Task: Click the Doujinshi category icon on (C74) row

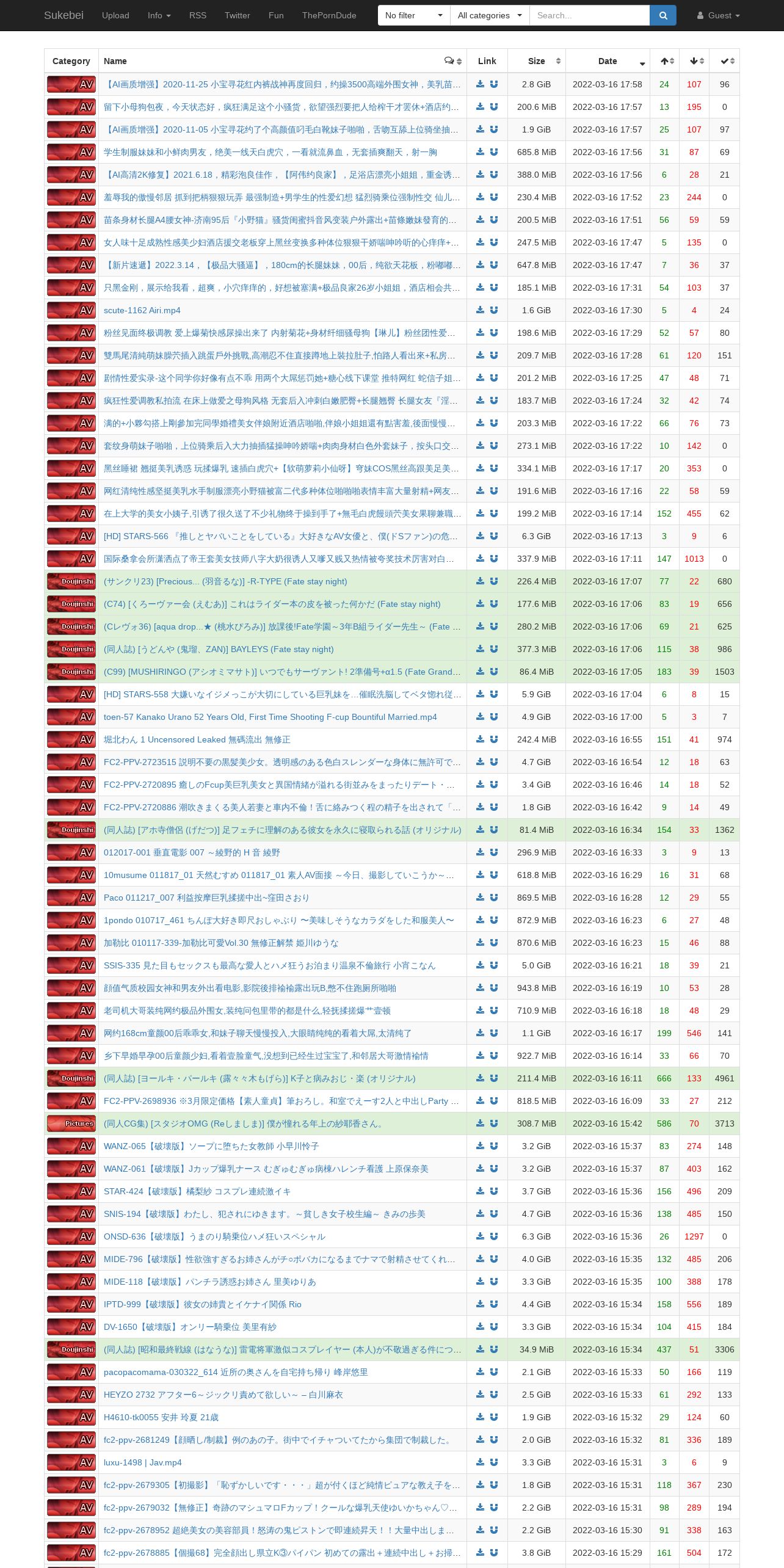Action: click(x=71, y=604)
